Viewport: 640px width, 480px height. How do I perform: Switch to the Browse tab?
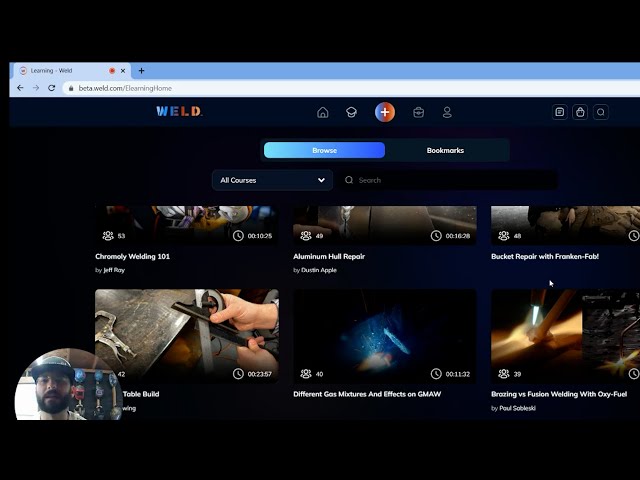pyautogui.click(x=324, y=150)
